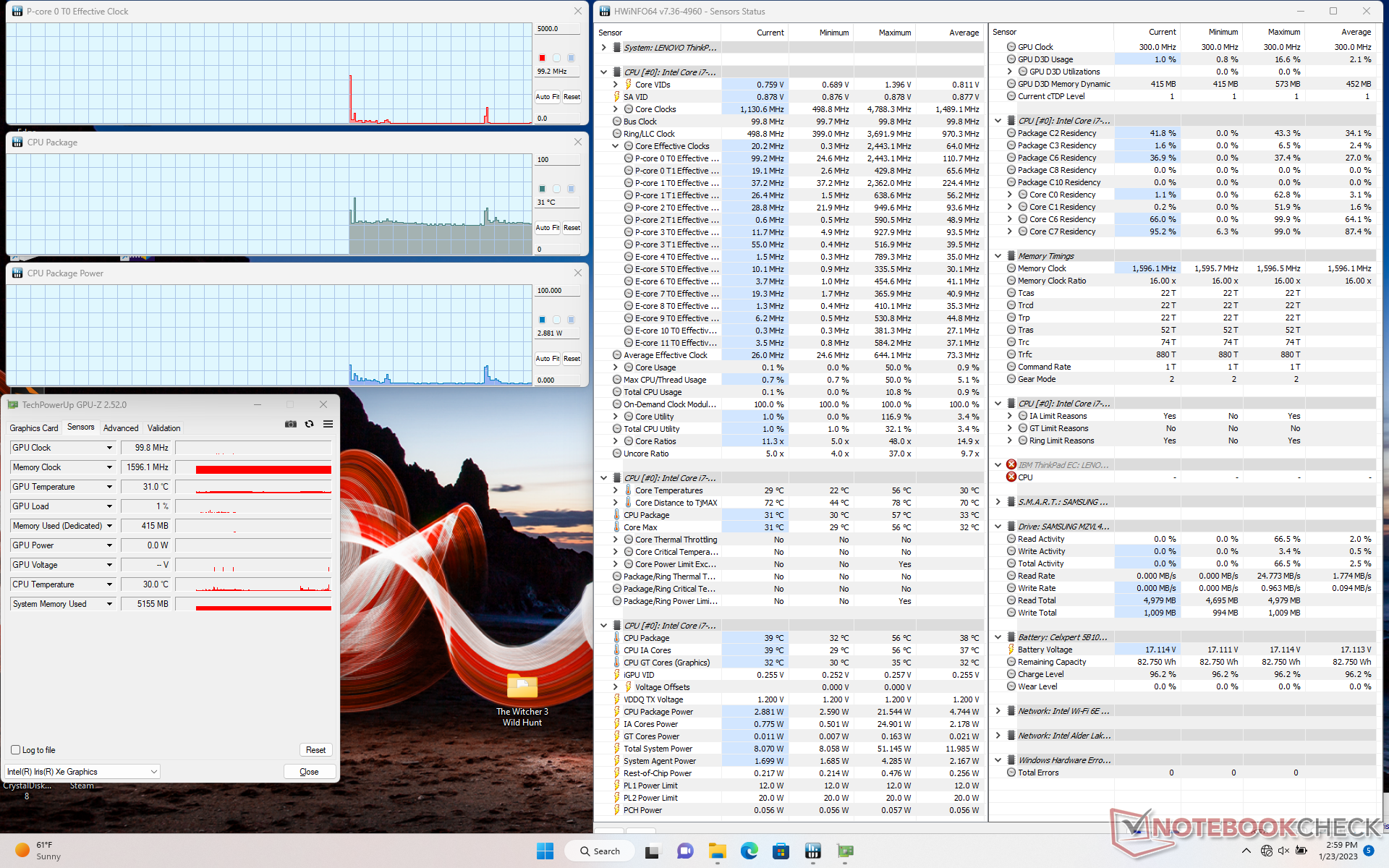Click the GPU-Z refresh sensors icon
The image size is (1389, 868).
pos(310,425)
